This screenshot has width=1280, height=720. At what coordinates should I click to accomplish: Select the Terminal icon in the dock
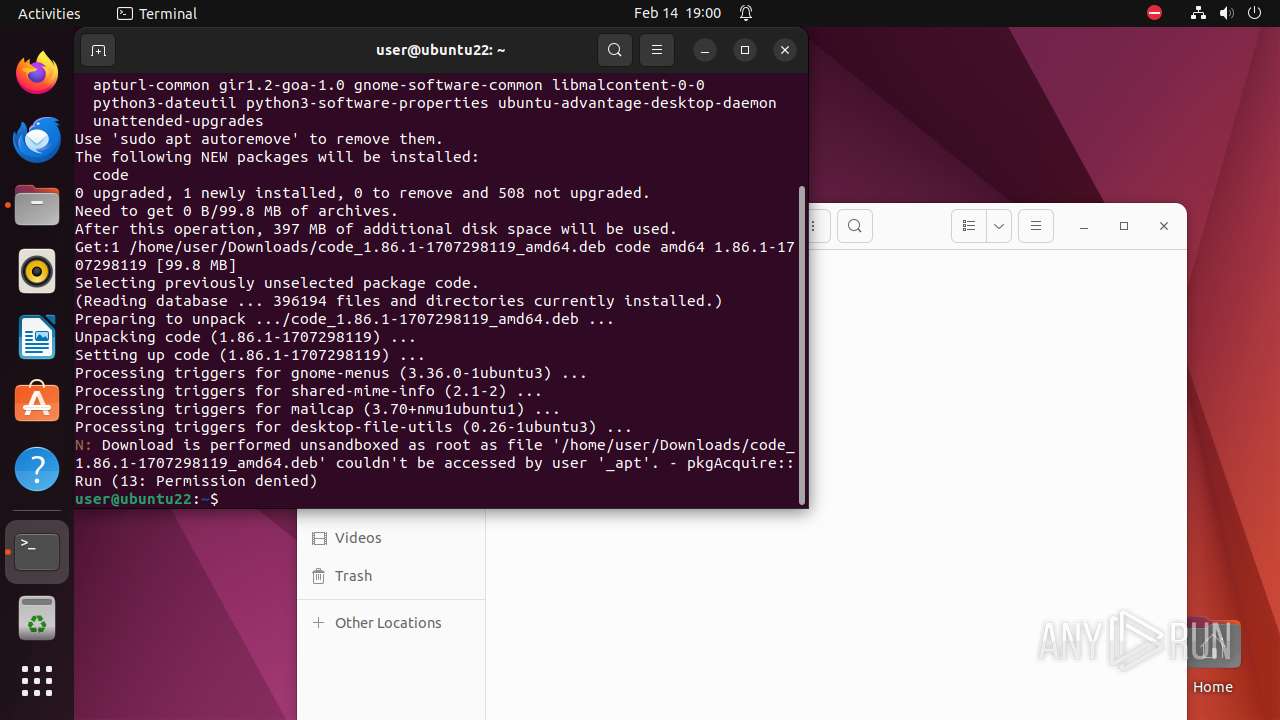coord(37,551)
